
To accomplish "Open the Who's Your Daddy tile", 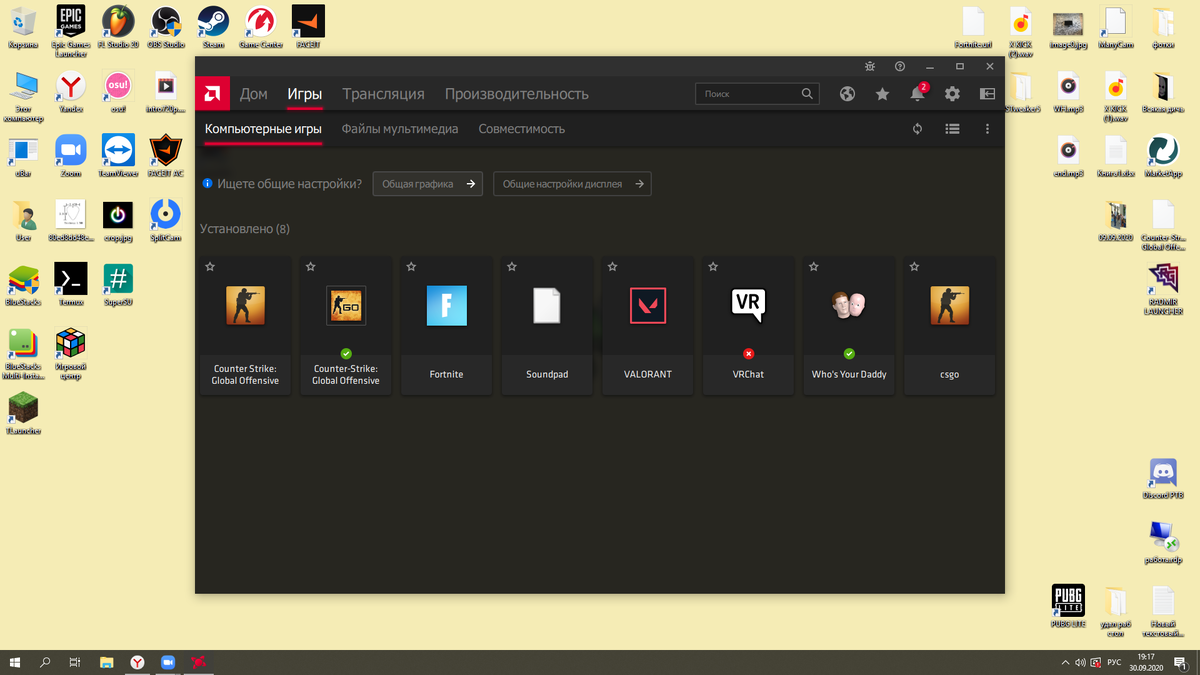I will point(849,325).
